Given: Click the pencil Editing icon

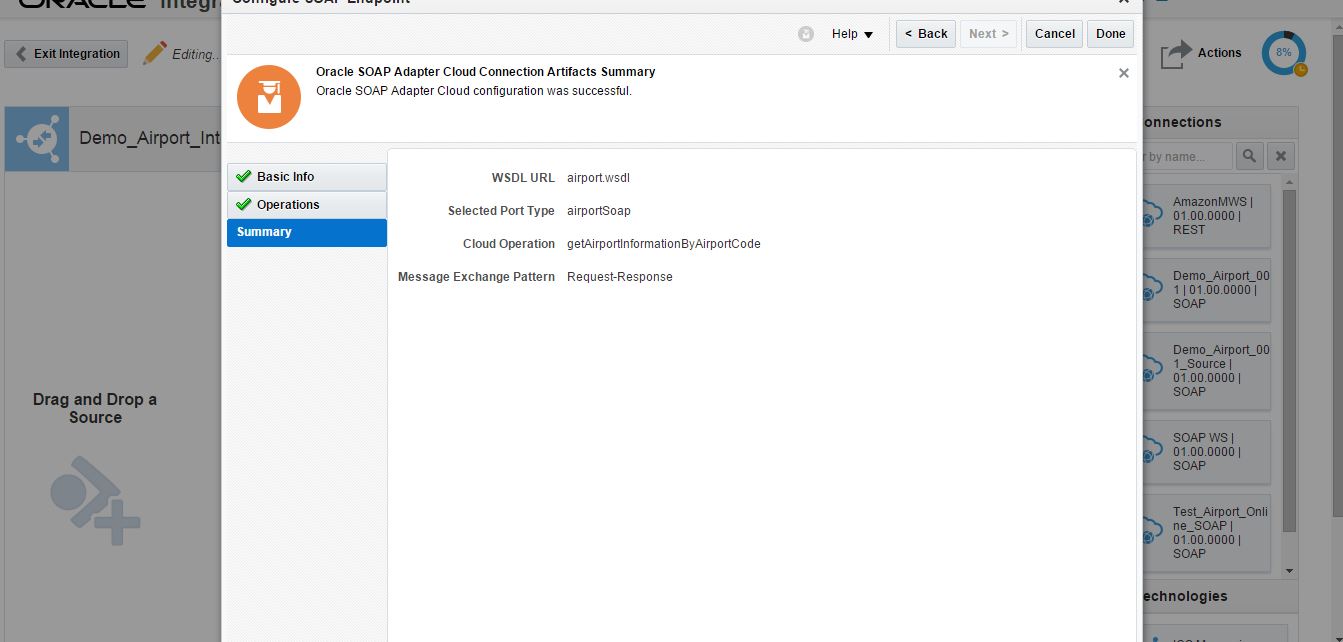Looking at the screenshot, I should 155,53.
